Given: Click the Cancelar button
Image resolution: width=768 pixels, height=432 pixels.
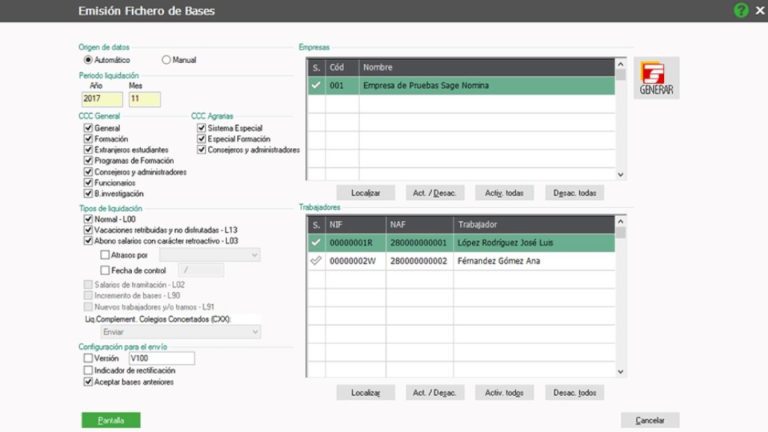Looking at the screenshot, I should tap(649, 420).
